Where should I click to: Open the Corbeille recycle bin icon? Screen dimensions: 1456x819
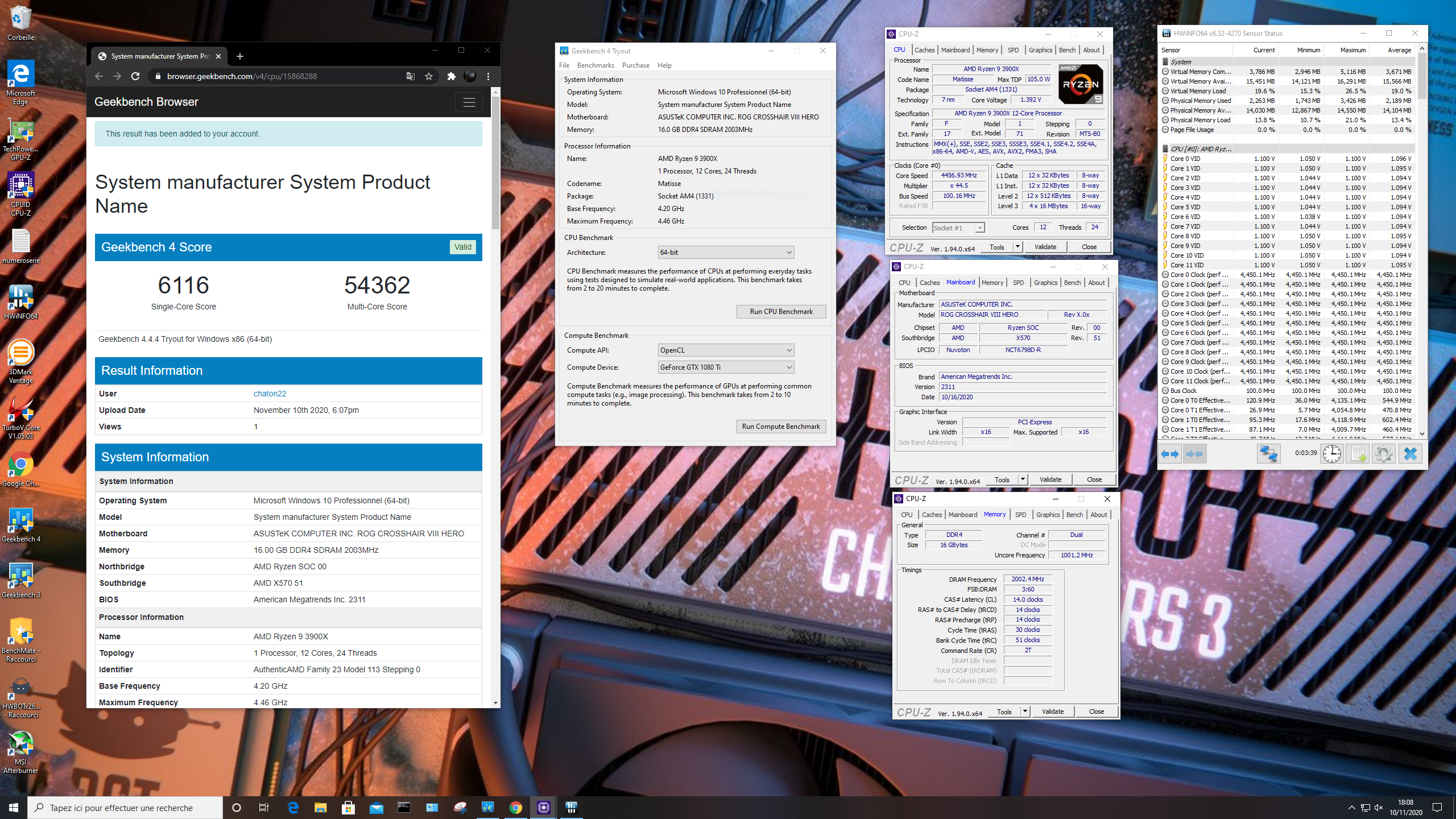[20, 23]
